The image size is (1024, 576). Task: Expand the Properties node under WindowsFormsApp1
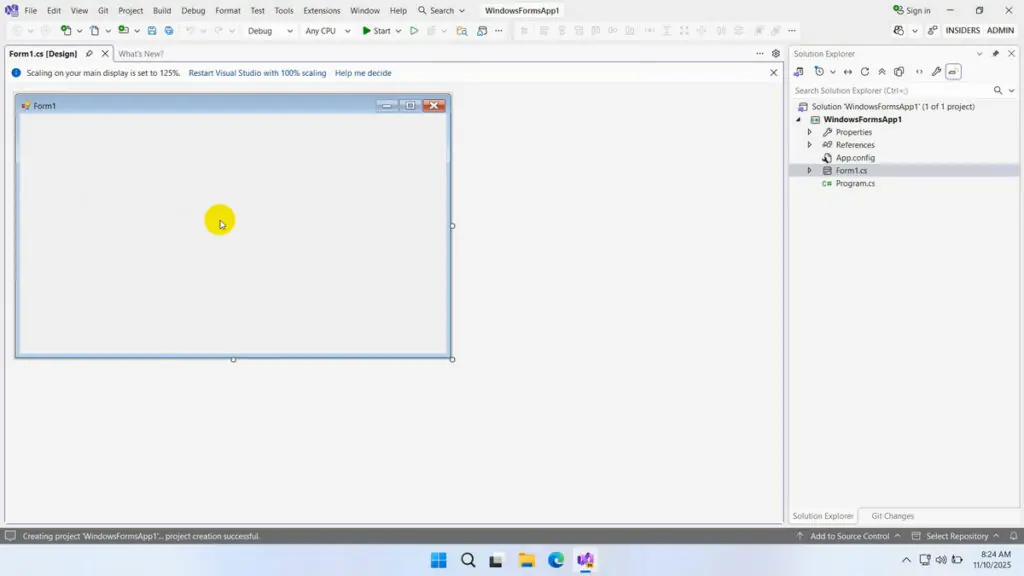810,131
